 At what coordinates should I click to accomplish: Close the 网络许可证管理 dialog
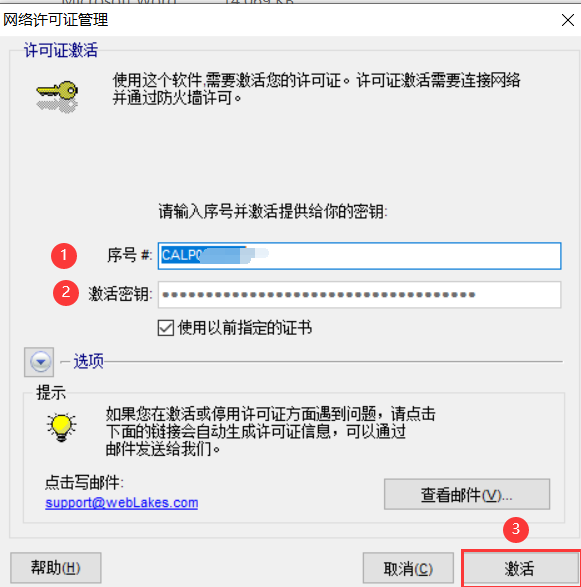coord(568,20)
